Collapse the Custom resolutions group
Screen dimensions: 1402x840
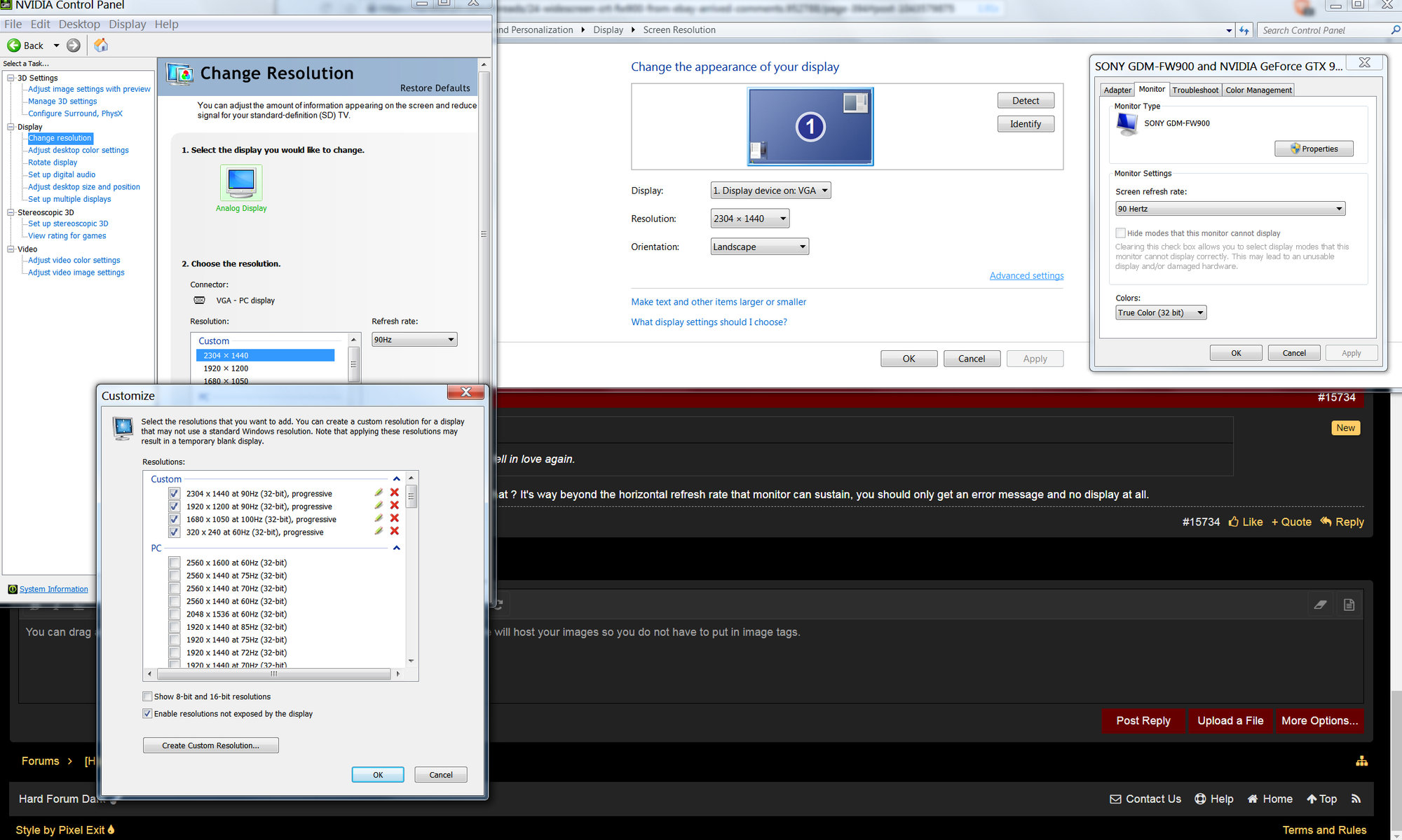(x=396, y=479)
